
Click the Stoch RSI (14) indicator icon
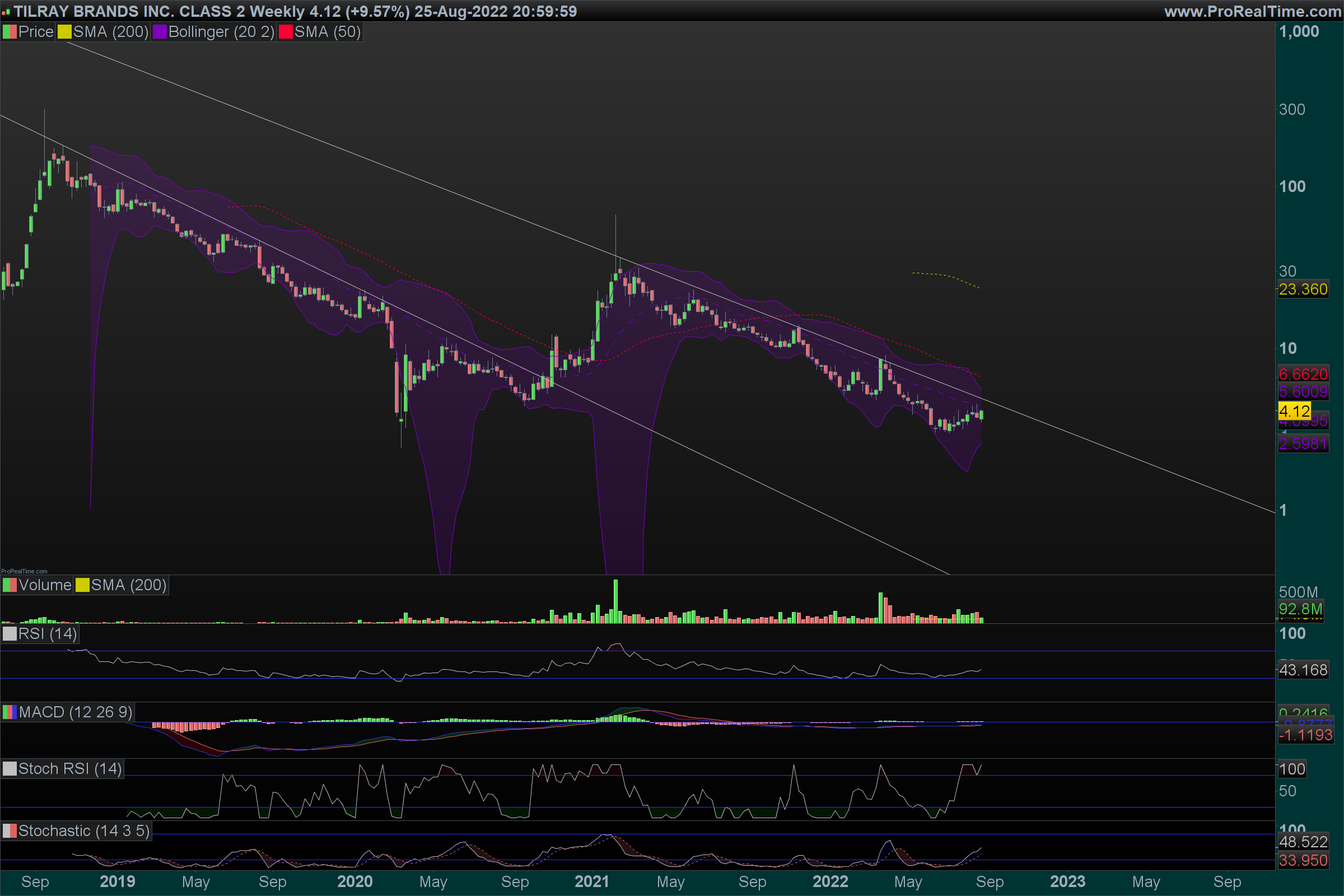click(x=9, y=768)
